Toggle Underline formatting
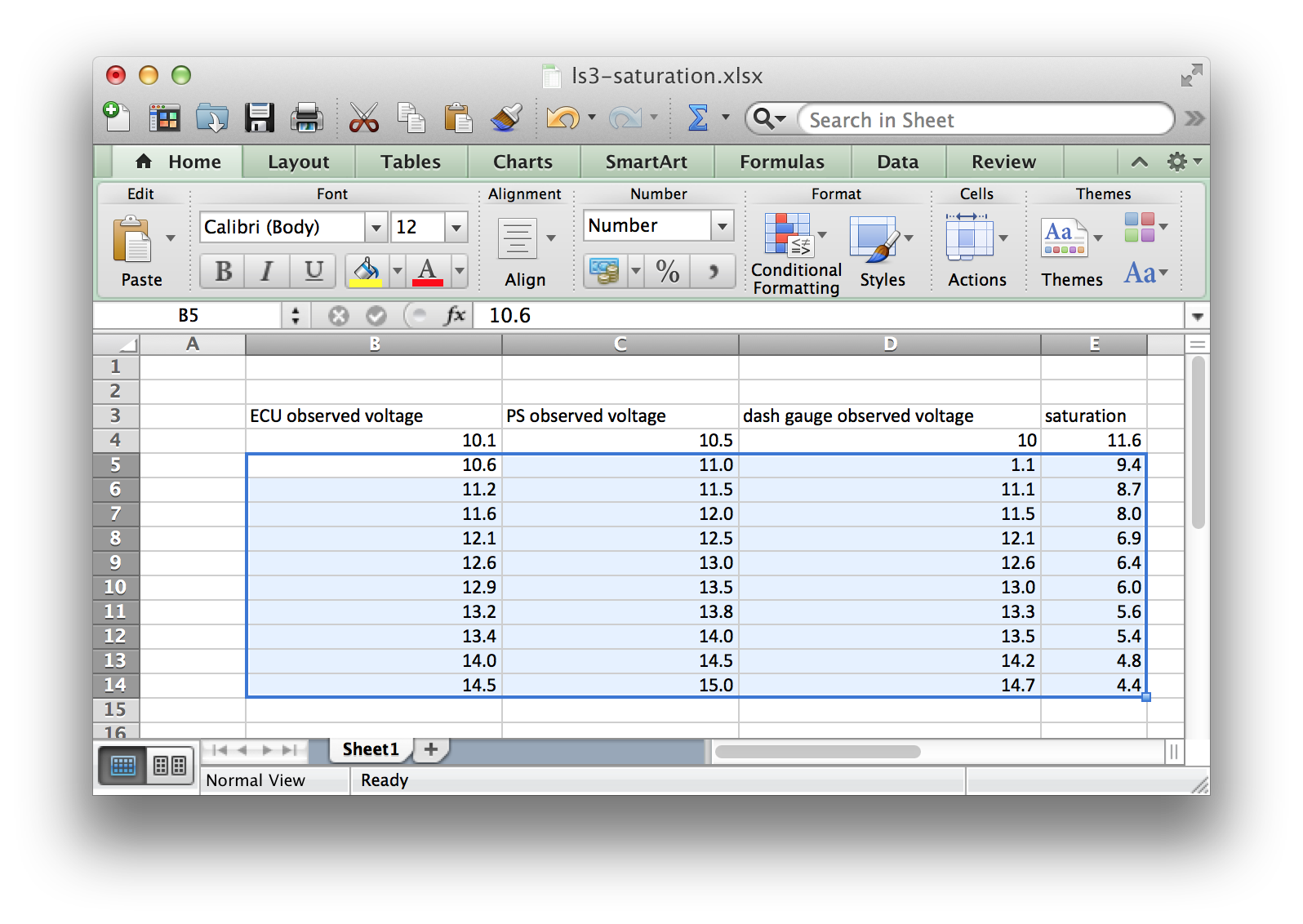This screenshot has width=1303, height=924. click(314, 271)
